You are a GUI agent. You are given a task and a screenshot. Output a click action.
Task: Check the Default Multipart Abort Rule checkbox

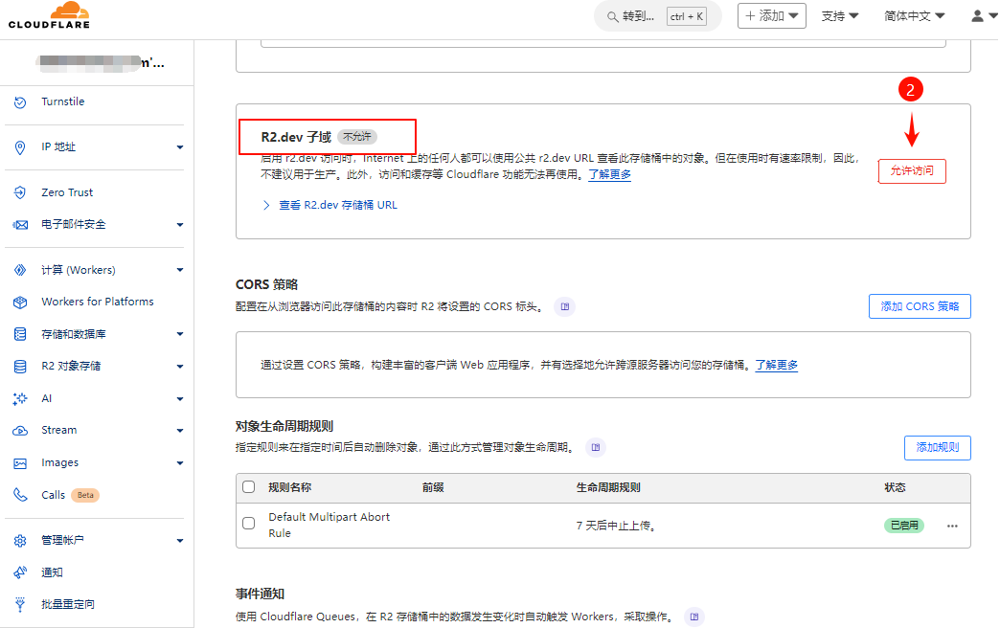(x=249, y=523)
